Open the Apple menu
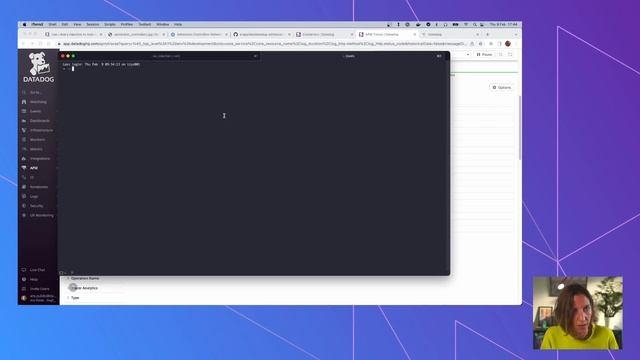The image size is (640, 360). [x=24, y=24]
